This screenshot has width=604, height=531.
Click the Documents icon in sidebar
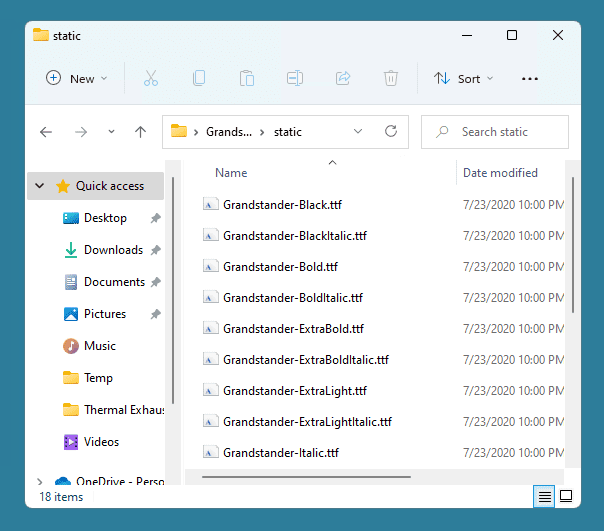[71, 282]
